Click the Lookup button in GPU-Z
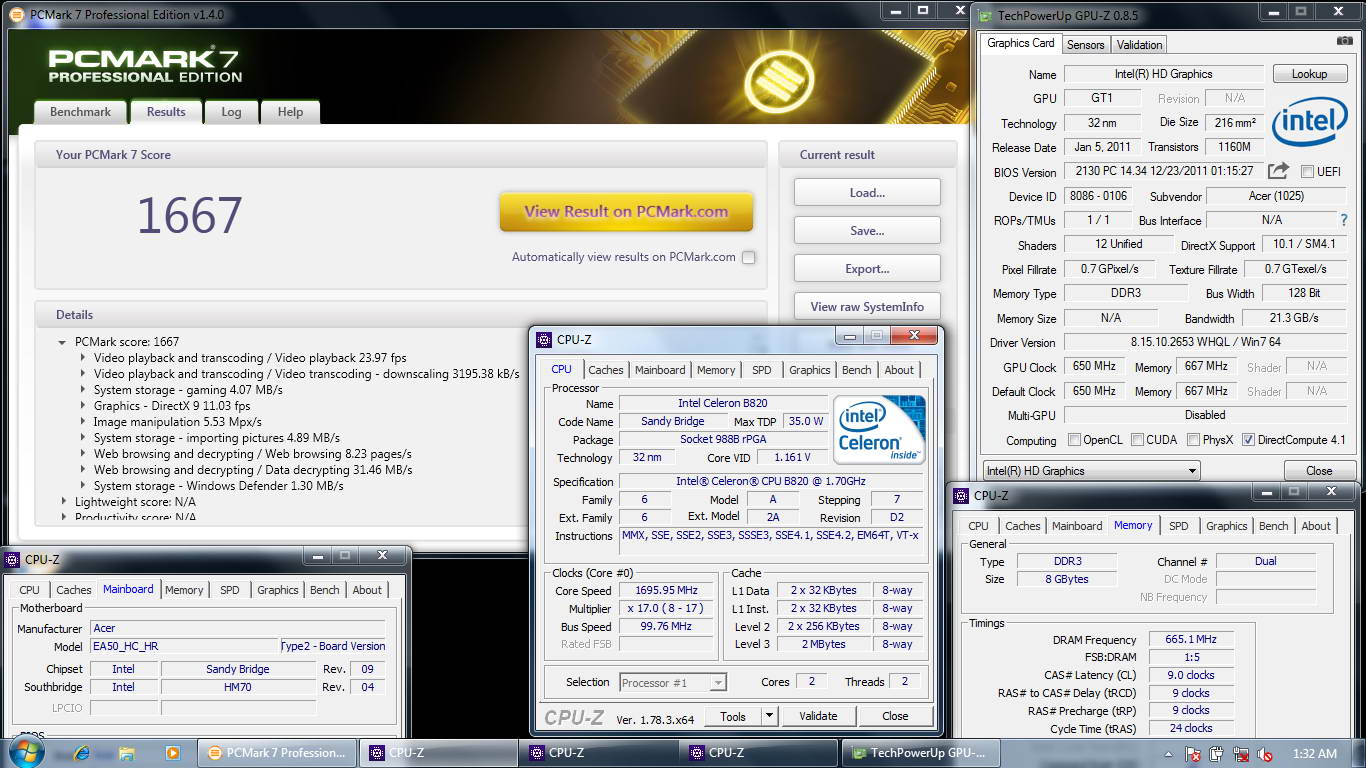The height and width of the screenshot is (768, 1366). (1309, 74)
